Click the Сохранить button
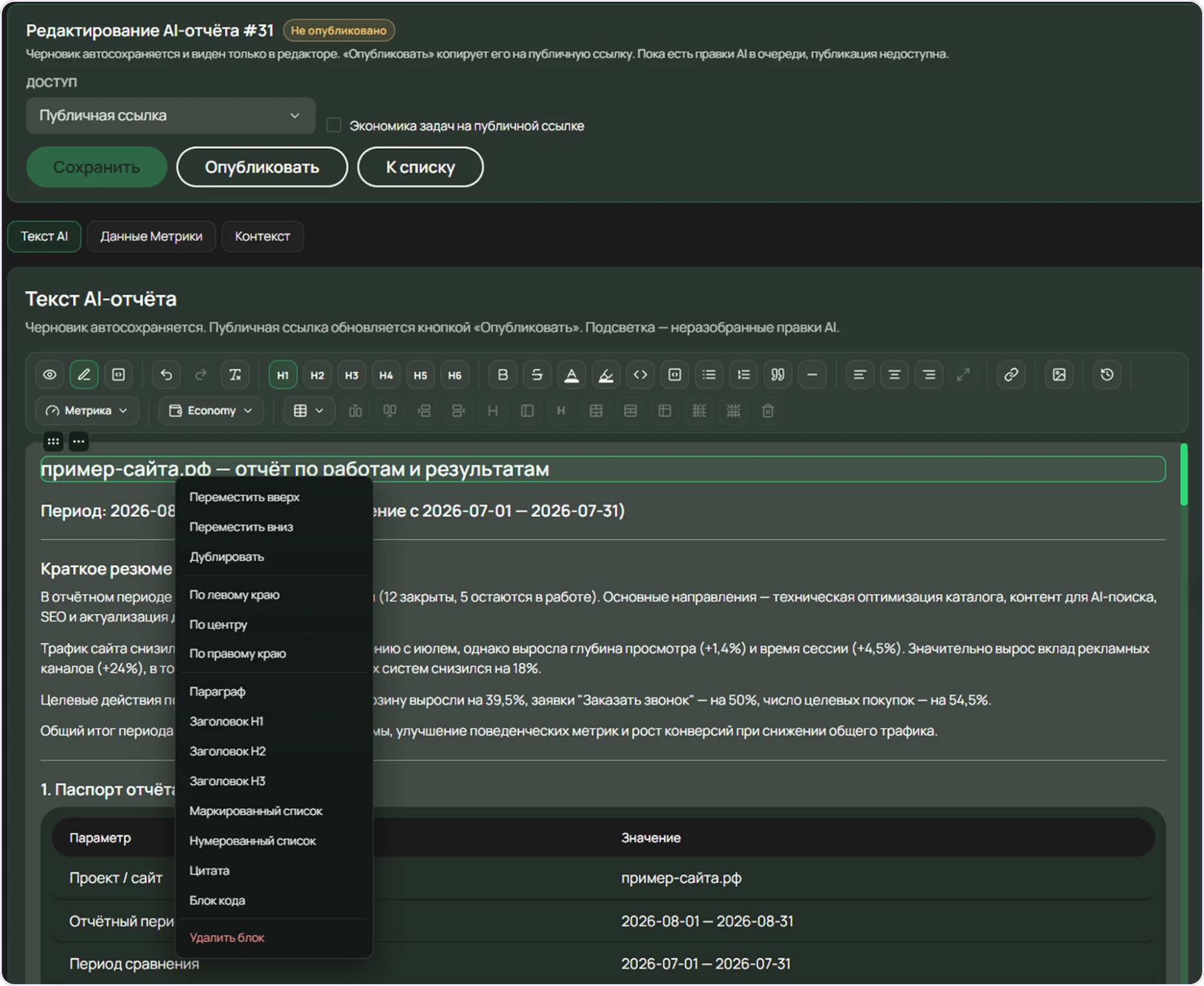This screenshot has width=1204, height=986. [96, 167]
